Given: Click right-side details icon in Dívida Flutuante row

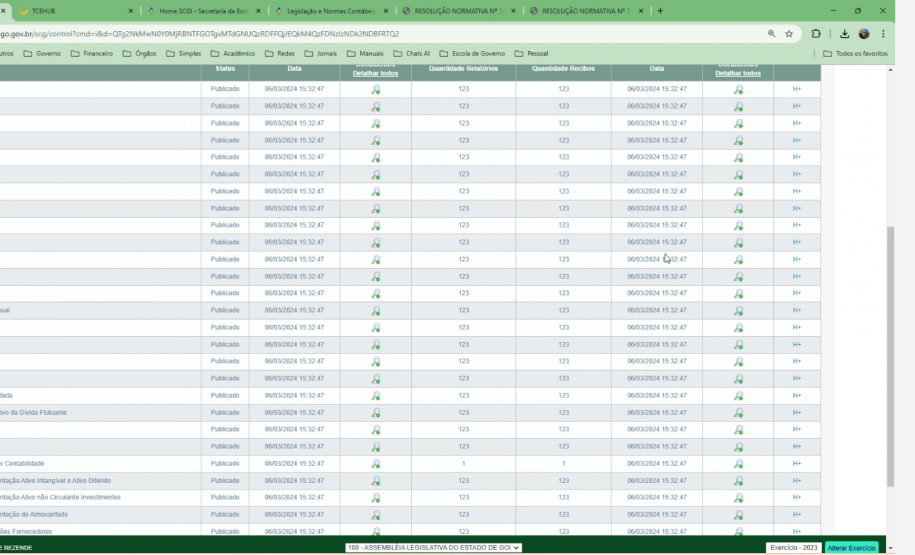Looking at the screenshot, I should click(739, 413).
